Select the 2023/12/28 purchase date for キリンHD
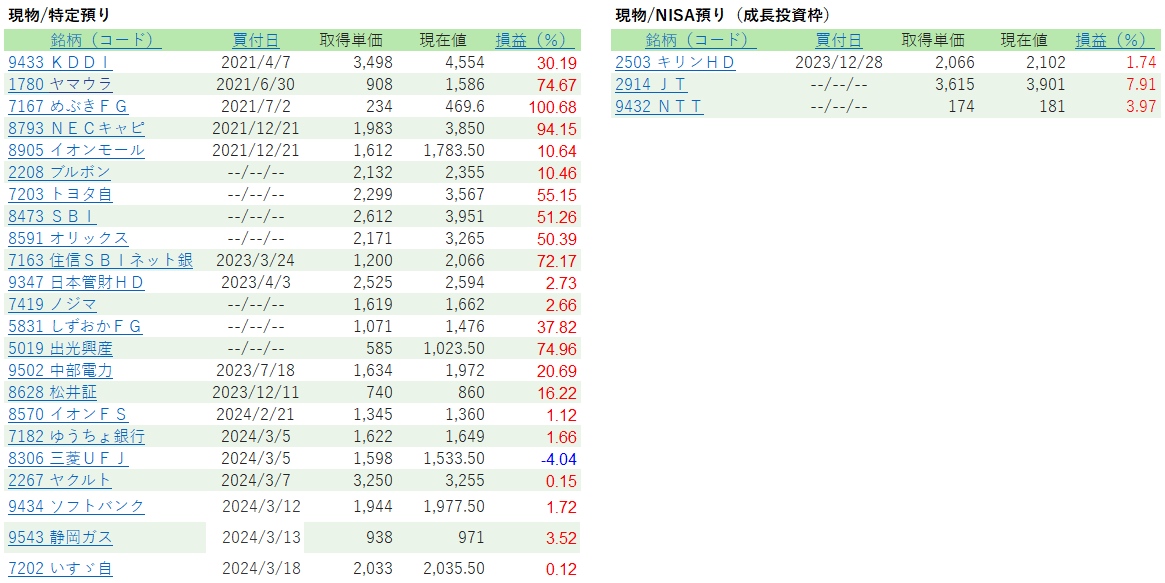Viewport: 1165px width, 583px height. pos(839,62)
